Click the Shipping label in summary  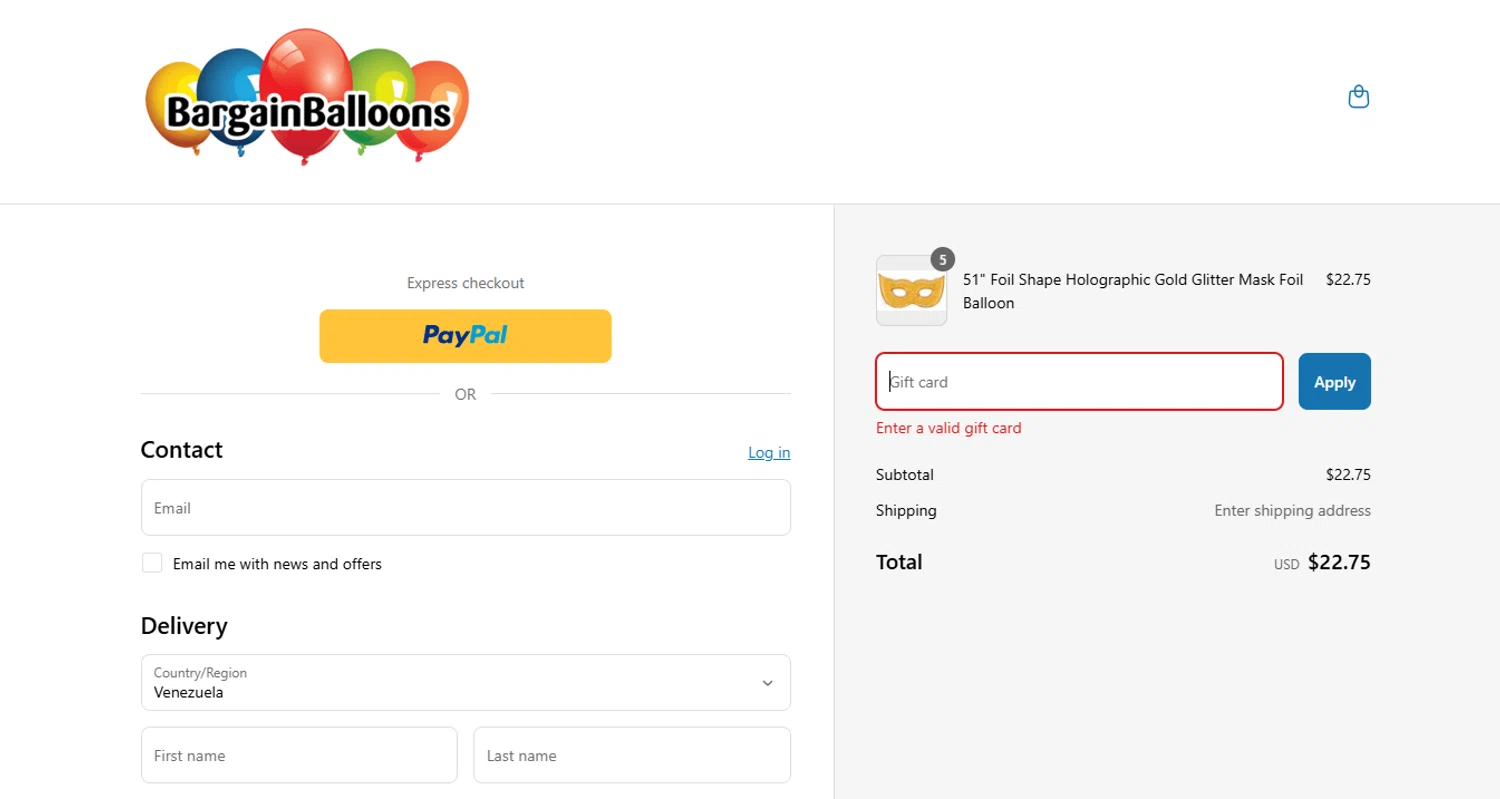[906, 510]
